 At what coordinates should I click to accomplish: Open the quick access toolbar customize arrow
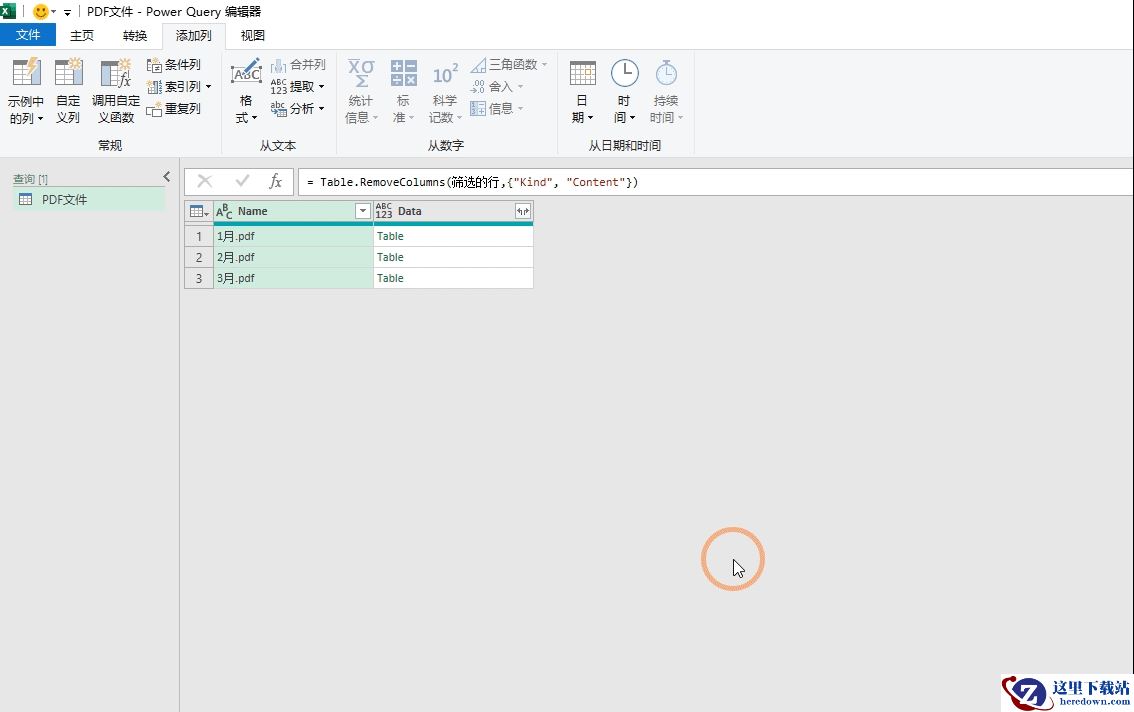[x=67, y=12]
